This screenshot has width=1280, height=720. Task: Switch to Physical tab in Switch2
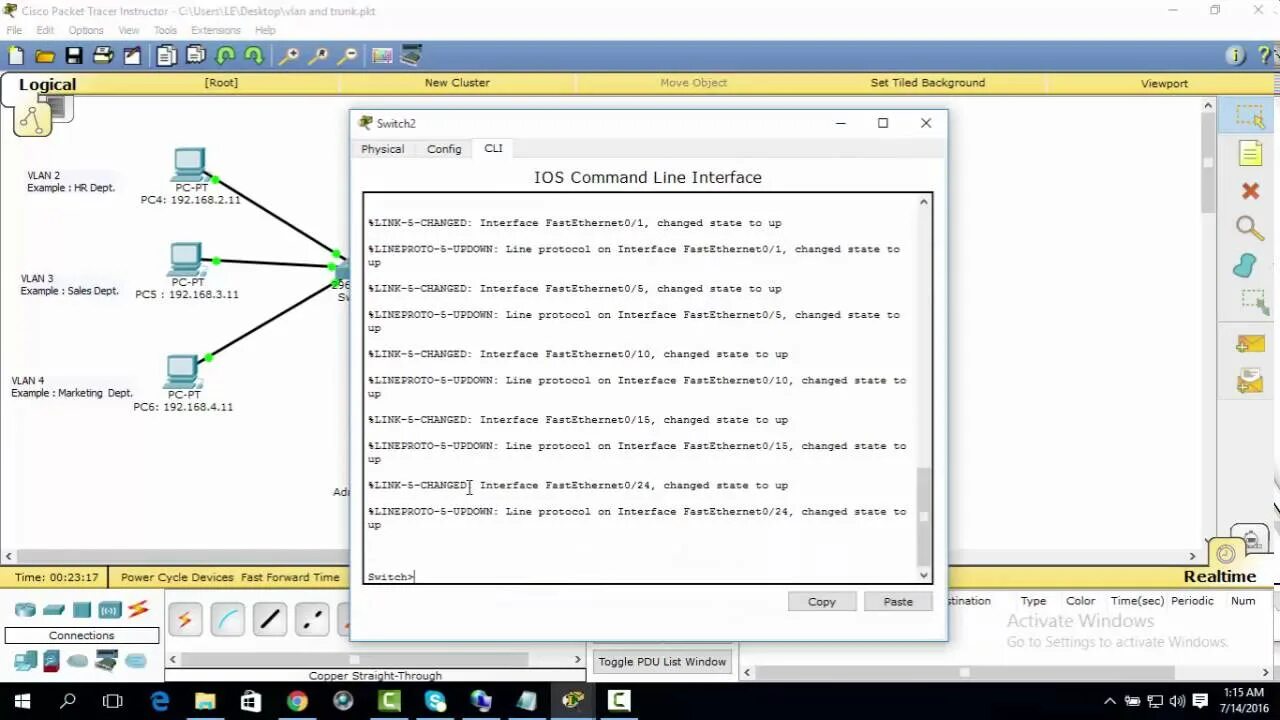pyautogui.click(x=383, y=149)
